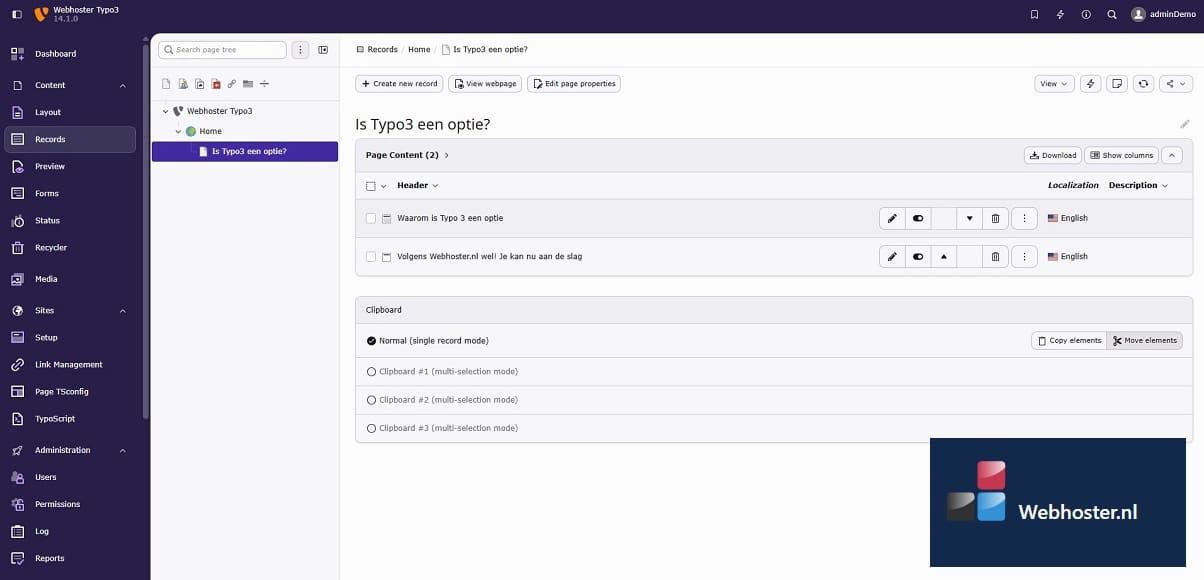This screenshot has width=1204, height=580.
Task: Click 'Edit page properties'
Action: pyautogui.click(x=574, y=83)
